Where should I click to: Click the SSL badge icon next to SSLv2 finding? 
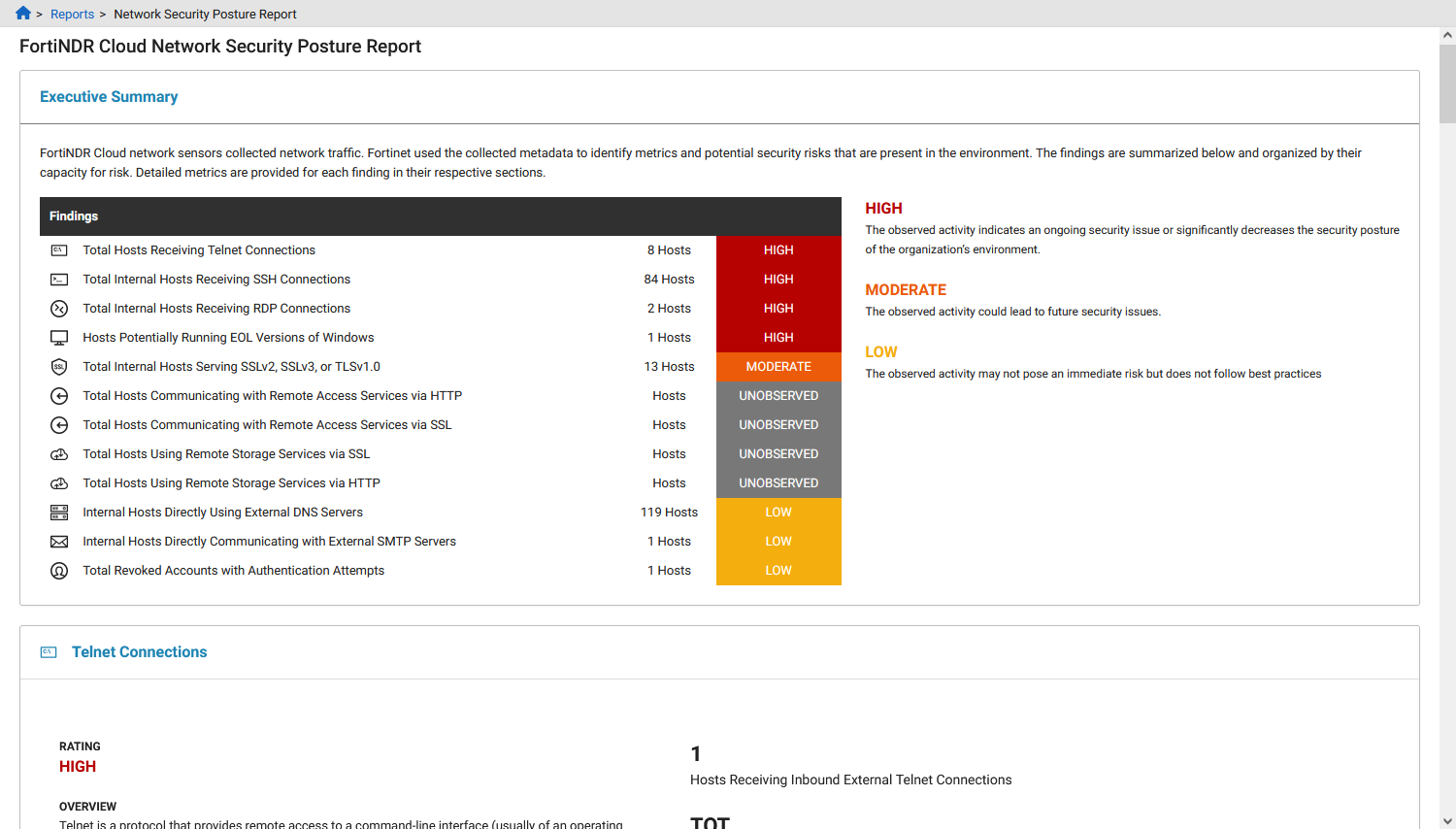pos(59,366)
